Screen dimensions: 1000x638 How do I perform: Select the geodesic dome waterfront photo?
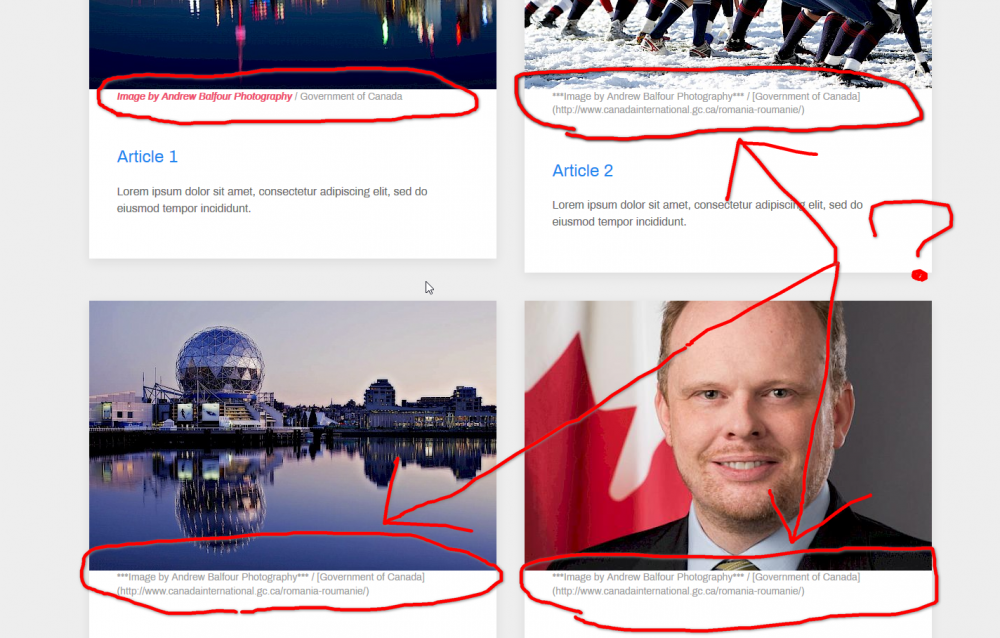[x=293, y=435]
